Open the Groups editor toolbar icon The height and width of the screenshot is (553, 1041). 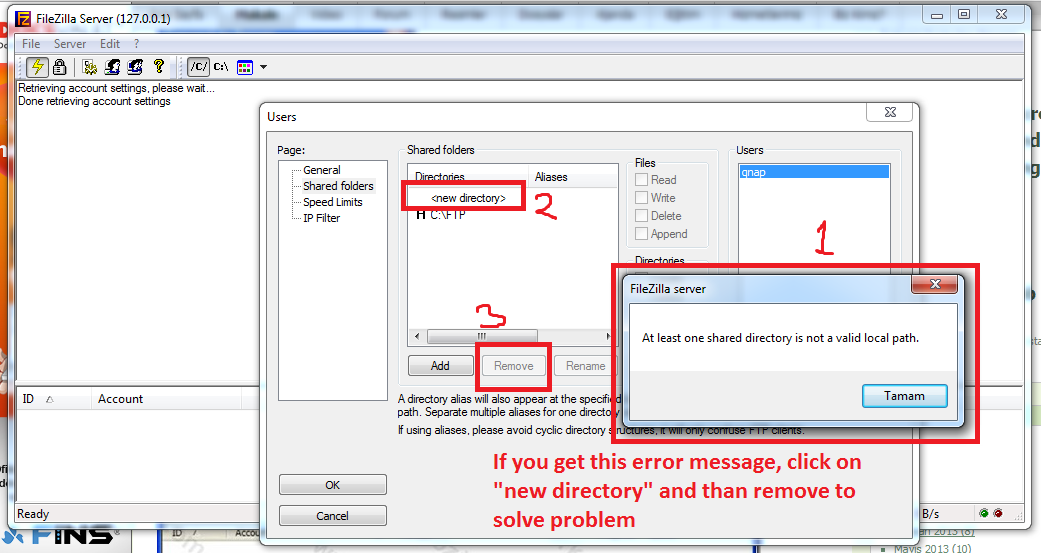(x=135, y=66)
